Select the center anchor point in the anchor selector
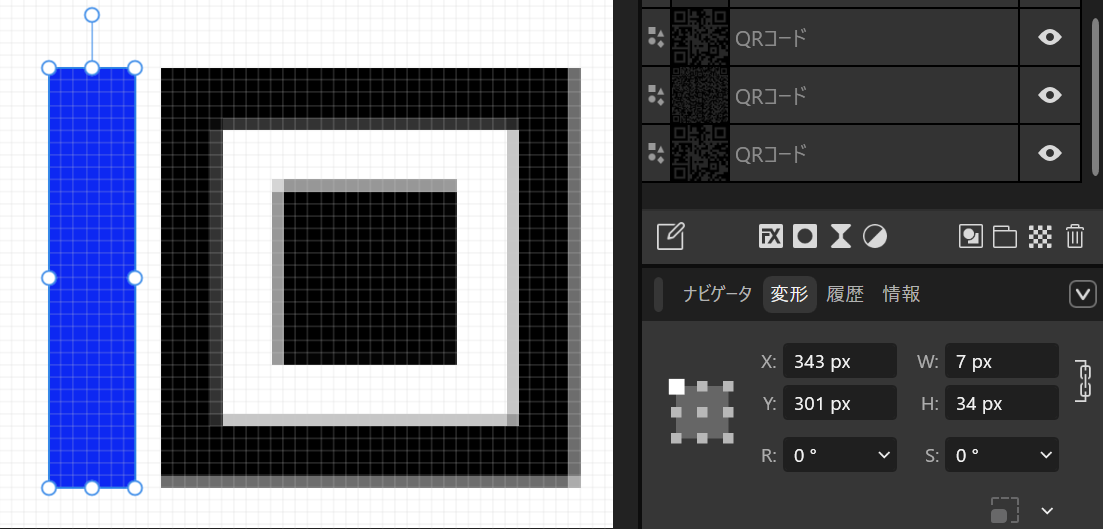This screenshot has width=1103, height=529. (702, 412)
